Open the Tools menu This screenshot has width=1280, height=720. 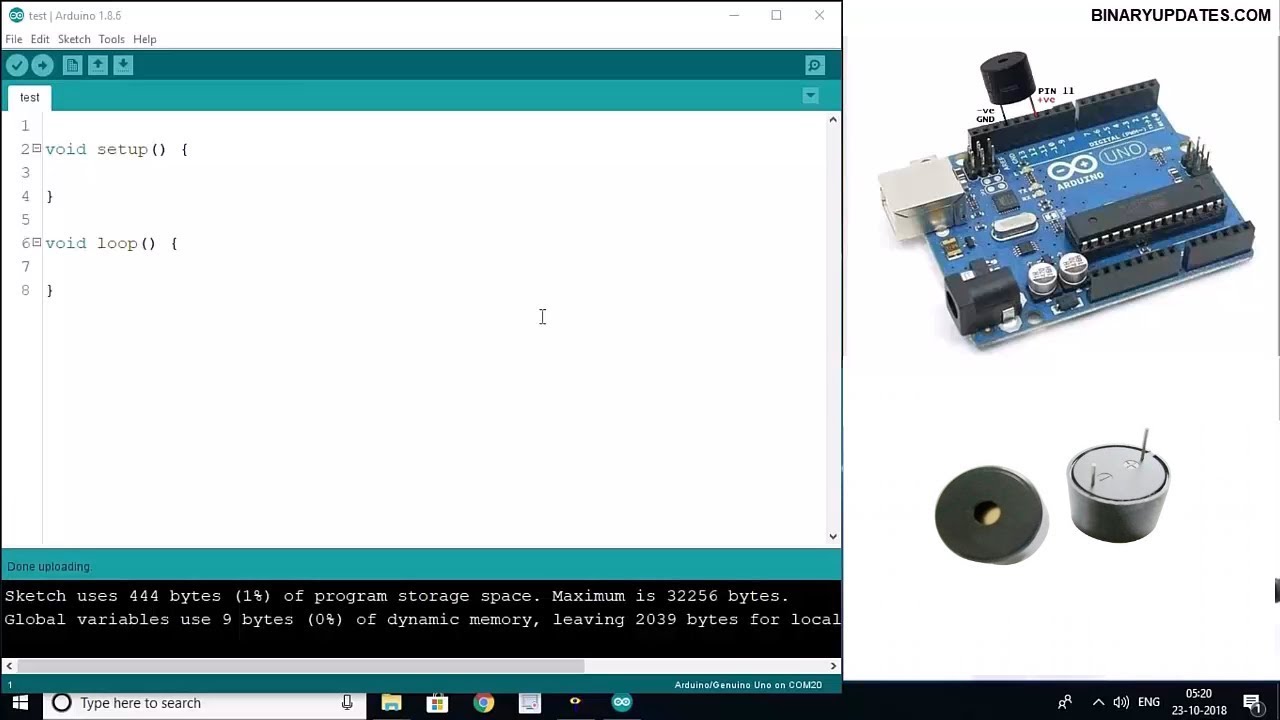pyautogui.click(x=111, y=39)
